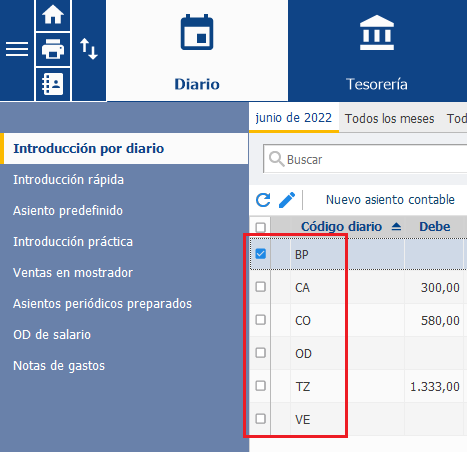The height and width of the screenshot is (452, 467).
Task: Go to the home screen icon
Action: pos(53,15)
